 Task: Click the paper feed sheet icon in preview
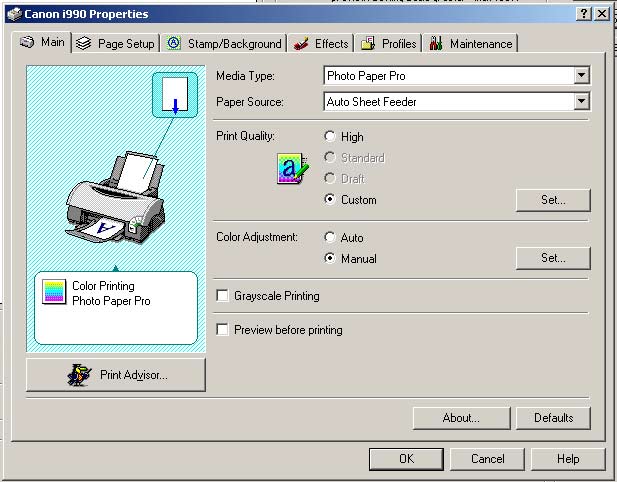[x=175, y=95]
